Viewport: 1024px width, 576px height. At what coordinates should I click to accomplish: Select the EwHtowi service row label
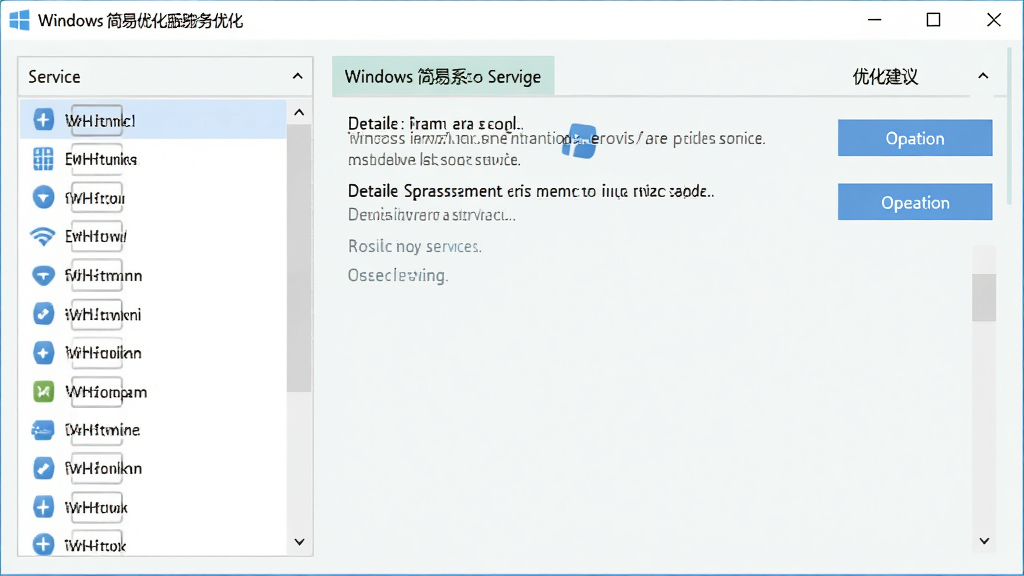96,236
